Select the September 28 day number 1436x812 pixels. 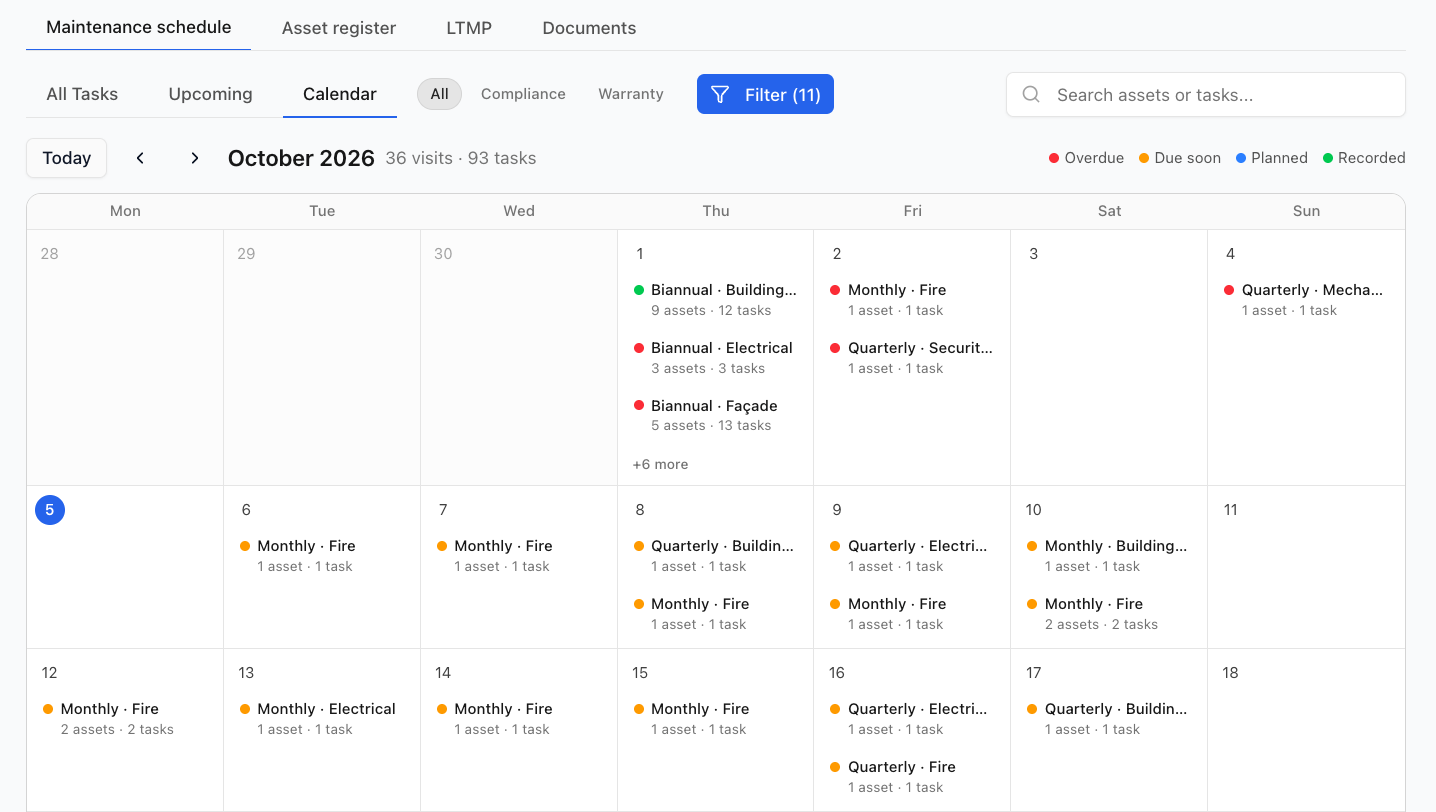[x=50, y=254]
